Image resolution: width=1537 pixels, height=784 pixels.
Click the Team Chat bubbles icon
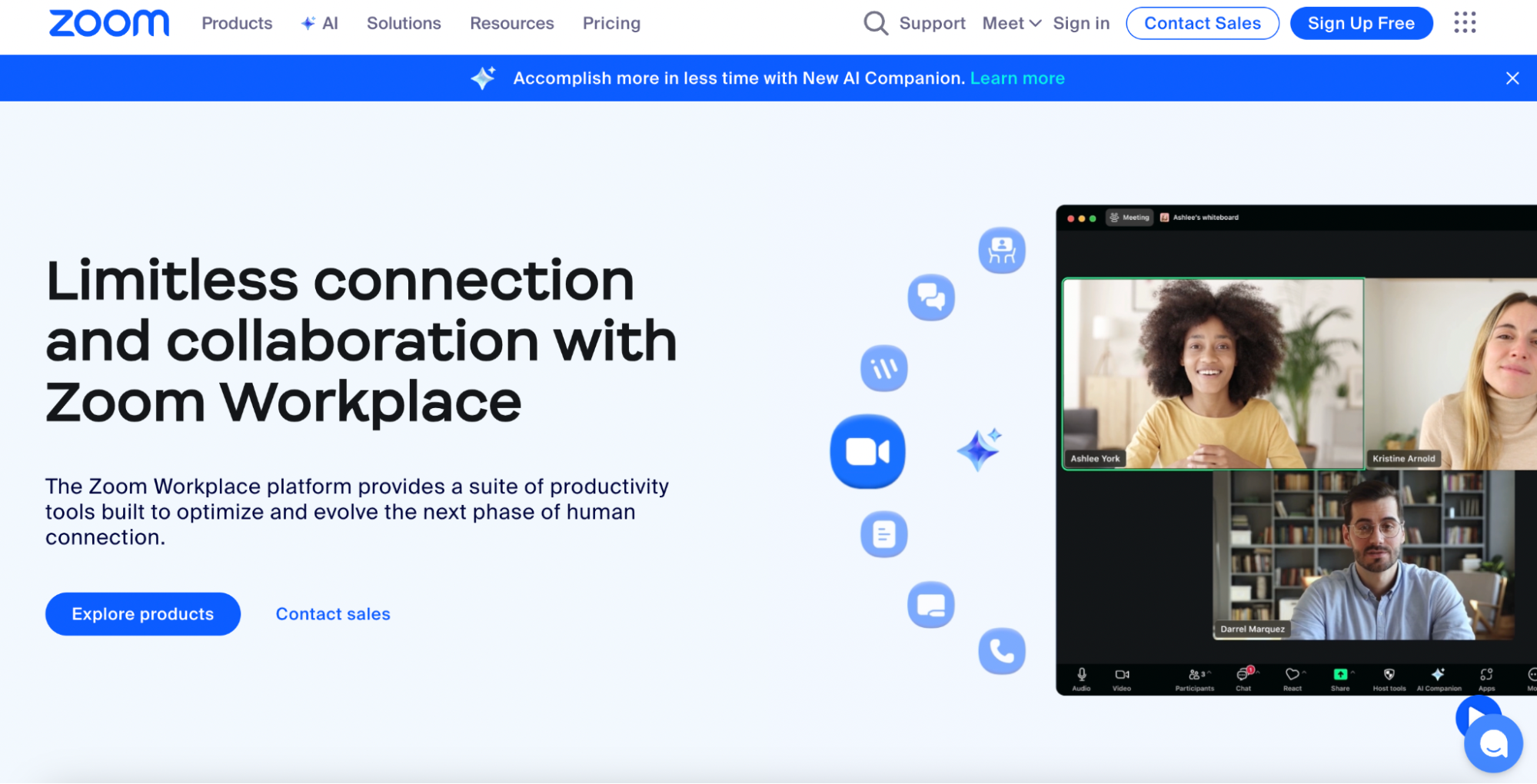(930, 297)
